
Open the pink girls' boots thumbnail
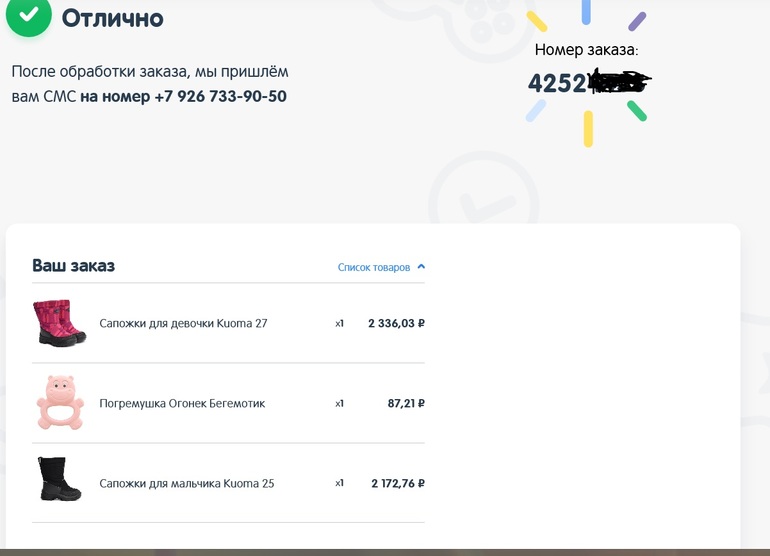[x=59, y=323]
